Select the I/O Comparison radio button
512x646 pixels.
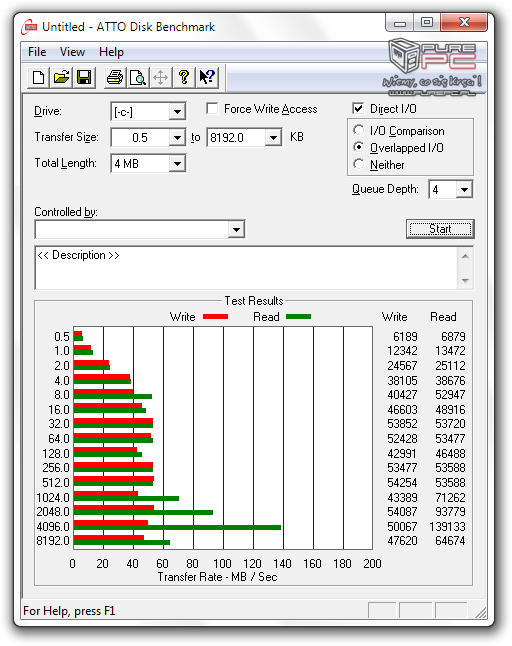click(358, 130)
